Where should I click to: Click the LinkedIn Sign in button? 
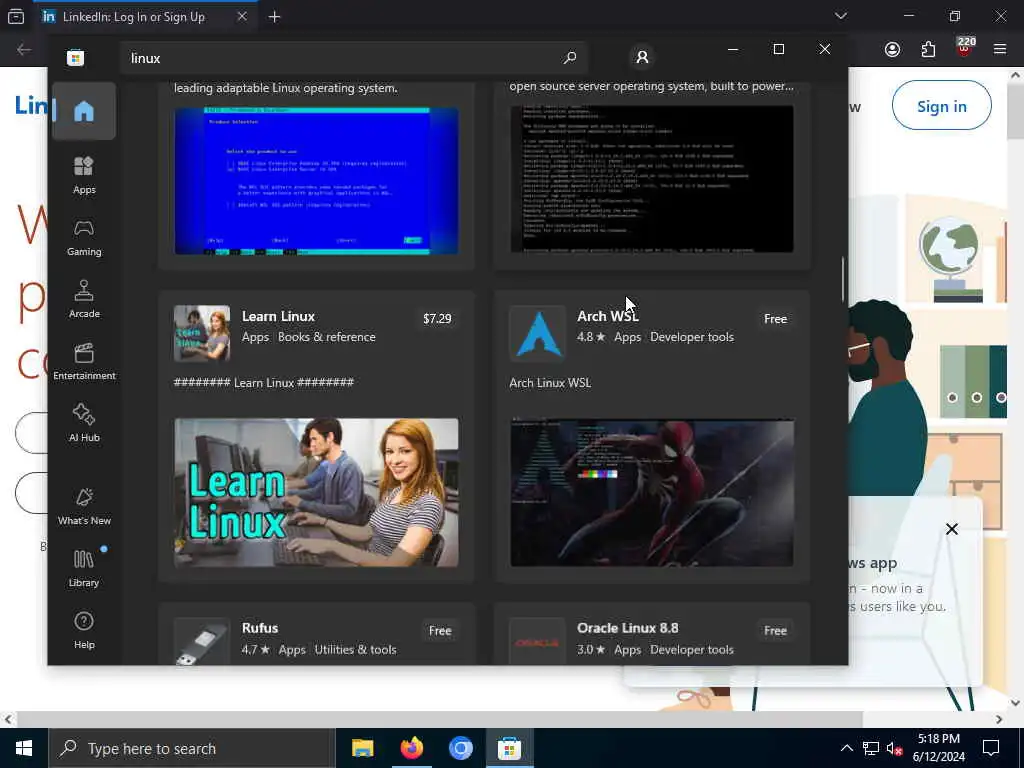(941, 106)
